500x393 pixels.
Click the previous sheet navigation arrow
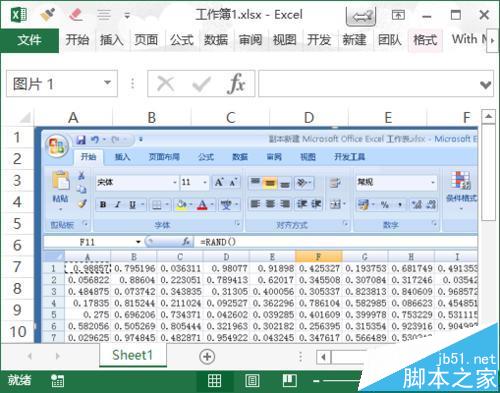[30, 356]
